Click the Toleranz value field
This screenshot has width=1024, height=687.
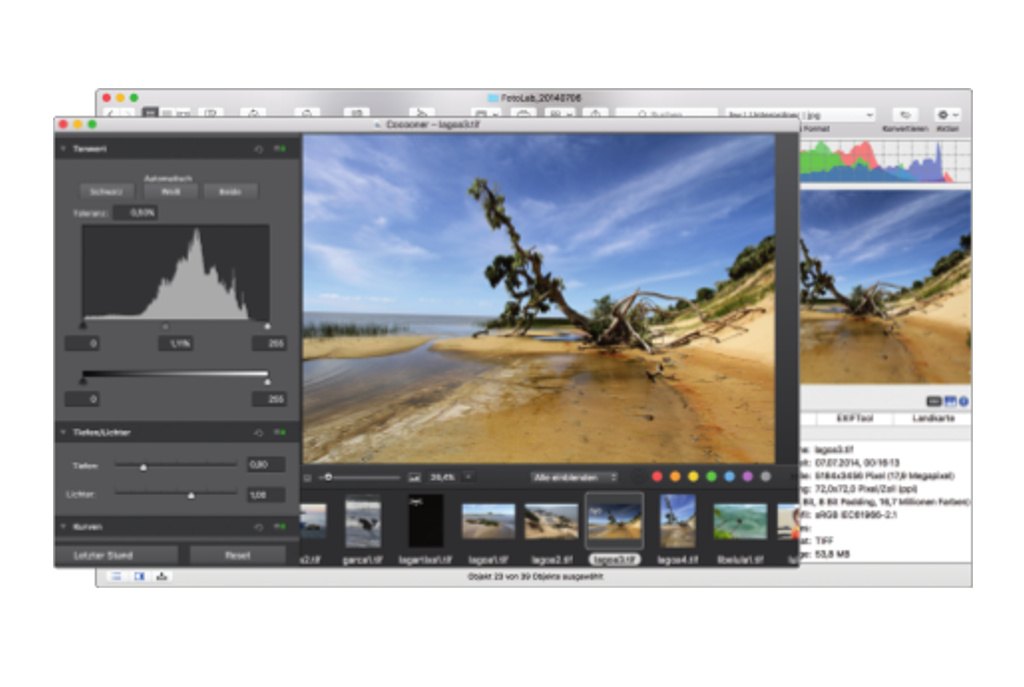[x=135, y=213]
